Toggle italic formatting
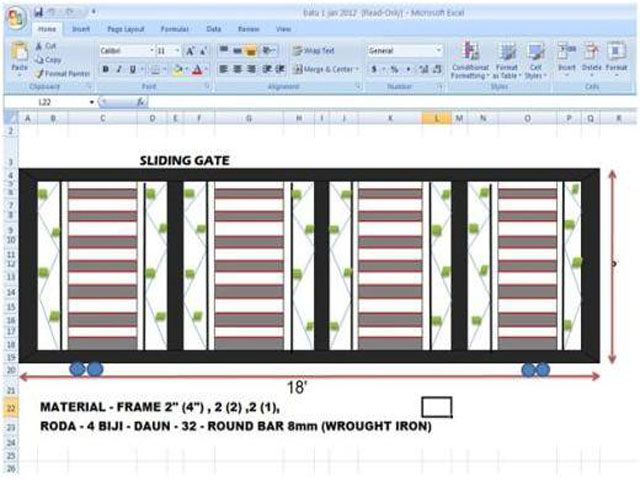Screen dimensions: 640x480 (x=118, y=69)
